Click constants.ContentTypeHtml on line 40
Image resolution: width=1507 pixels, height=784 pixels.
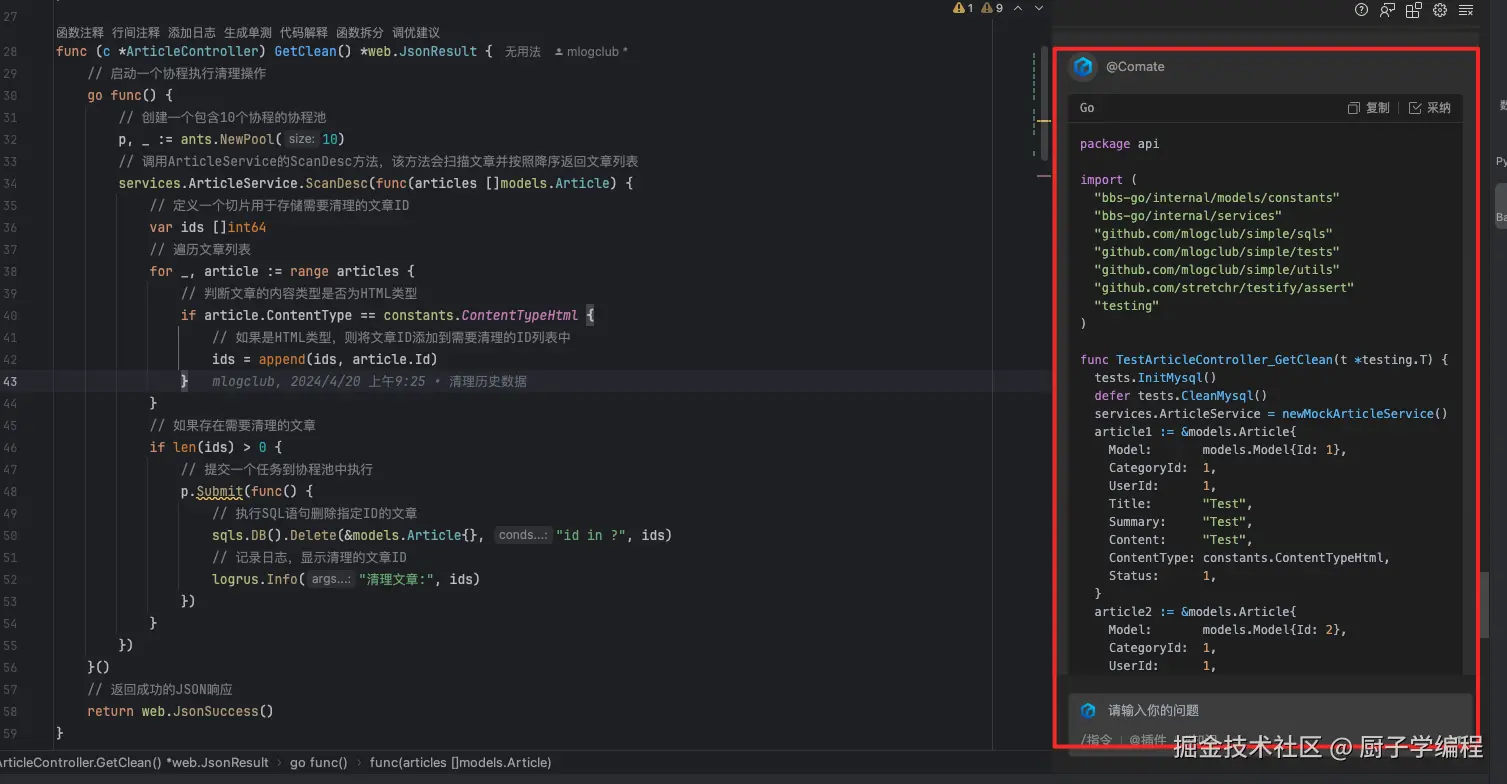coord(481,315)
